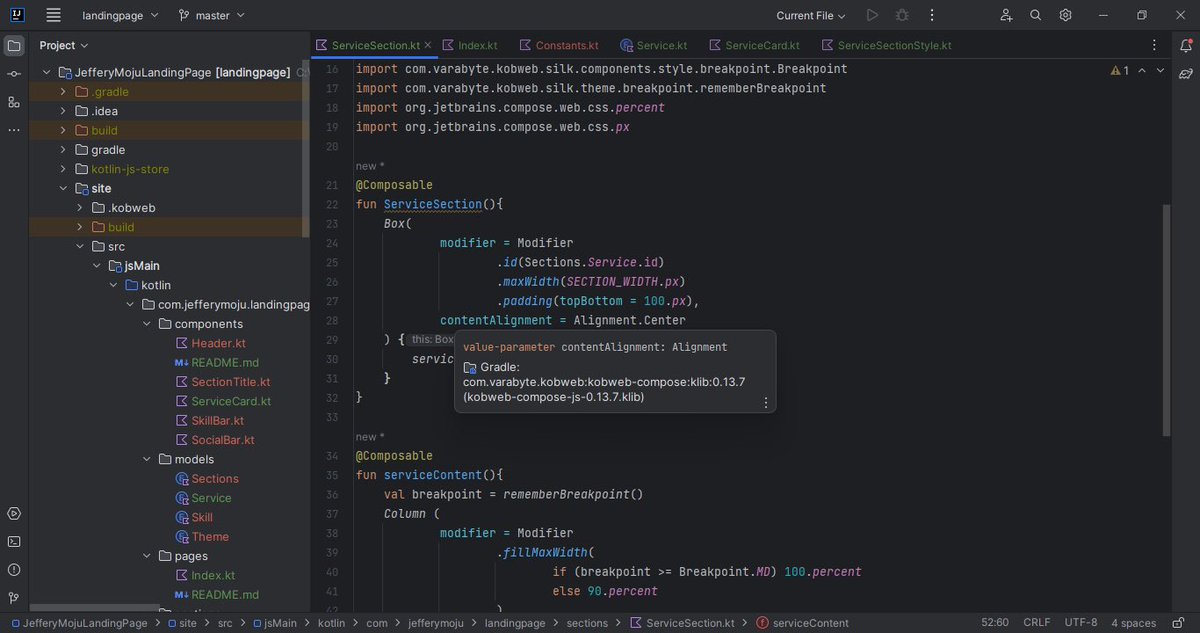Open the Commit tool window
Viewport: 1200px width, 633px height.
[14, 75]
